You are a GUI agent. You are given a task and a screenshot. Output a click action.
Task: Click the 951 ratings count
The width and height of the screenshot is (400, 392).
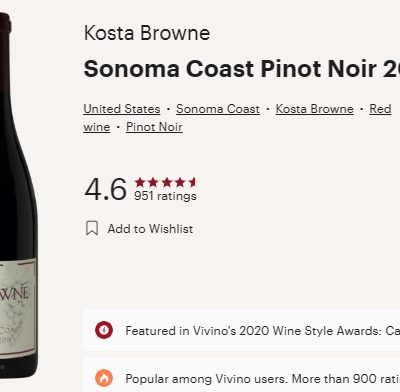165,196
